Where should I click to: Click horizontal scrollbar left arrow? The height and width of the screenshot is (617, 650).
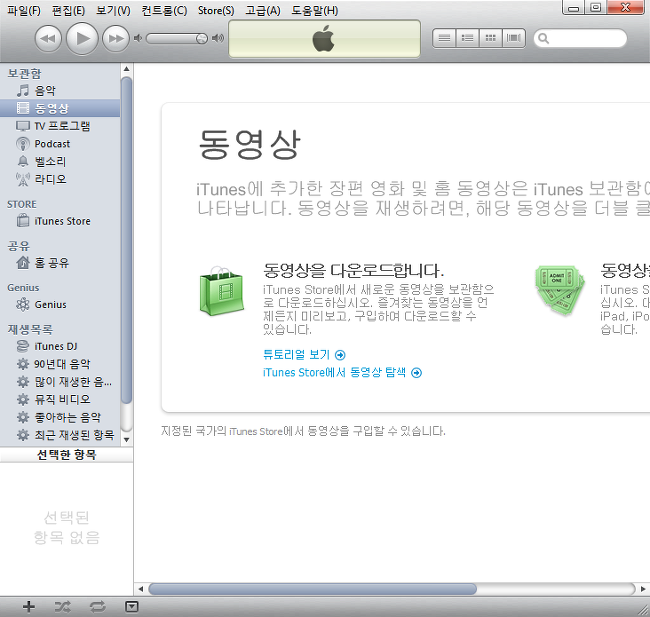141,589
